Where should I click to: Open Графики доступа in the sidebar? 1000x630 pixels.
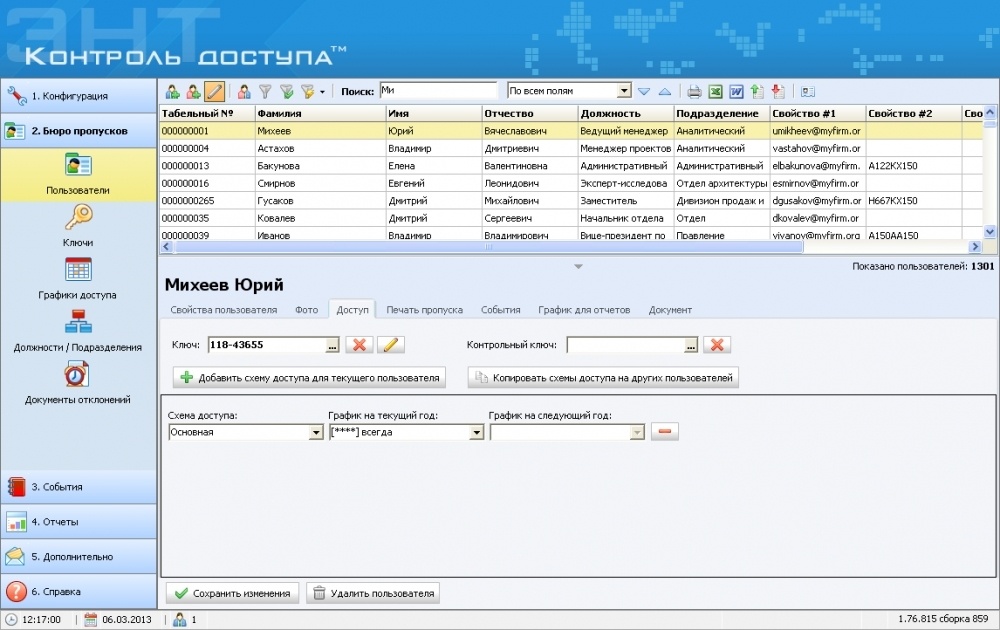[78, 278]
